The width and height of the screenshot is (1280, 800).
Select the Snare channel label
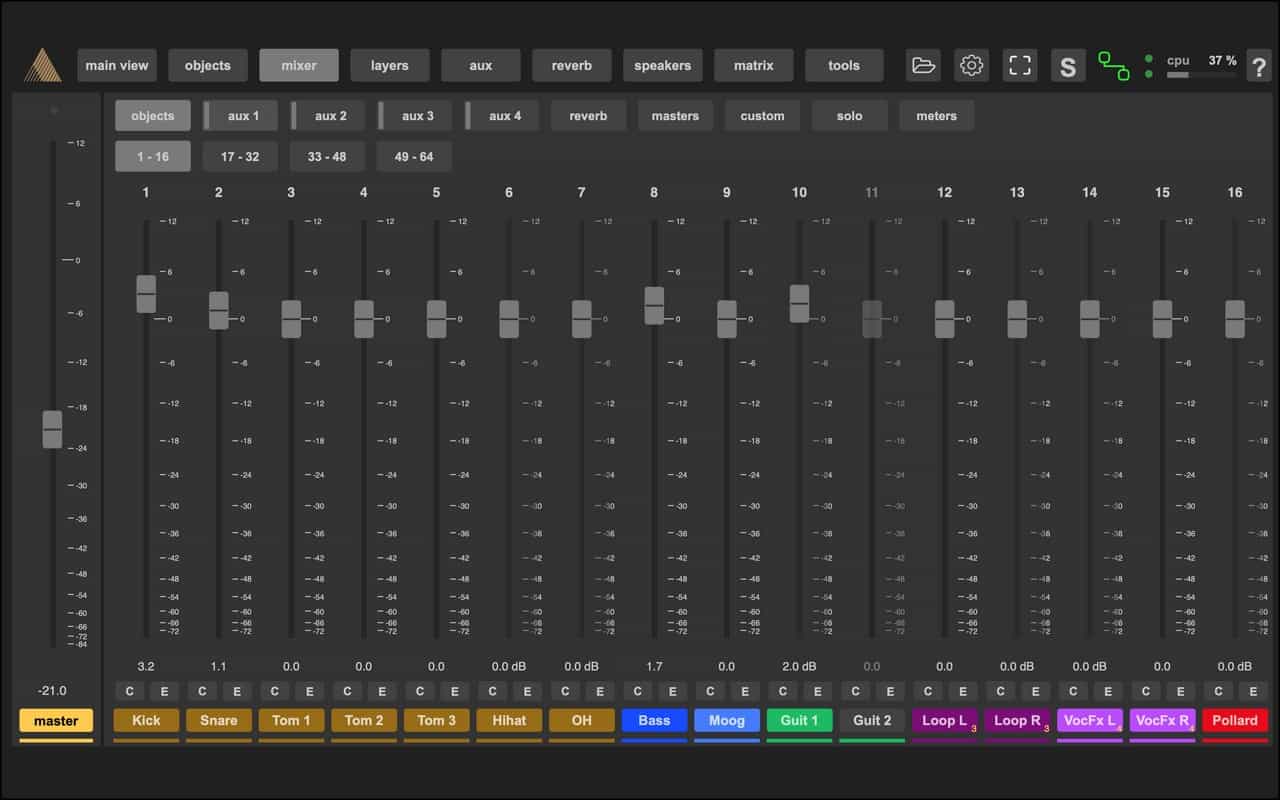[x=218, y=720]
